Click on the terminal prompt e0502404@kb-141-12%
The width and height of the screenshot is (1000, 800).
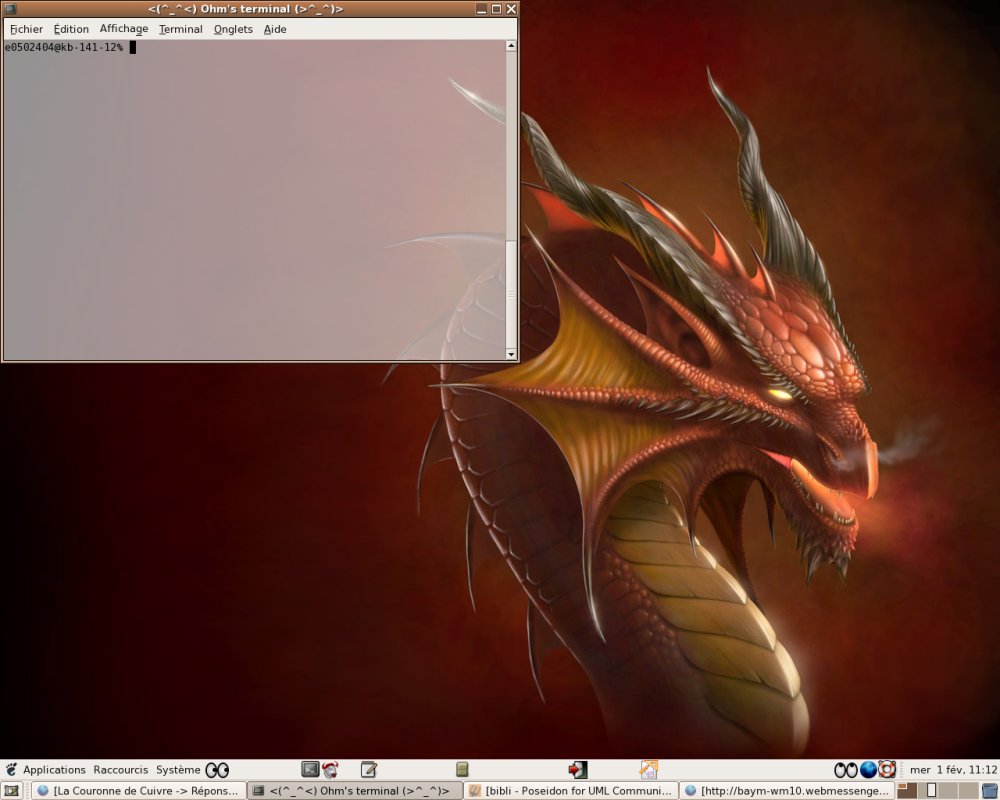(63, 47)
